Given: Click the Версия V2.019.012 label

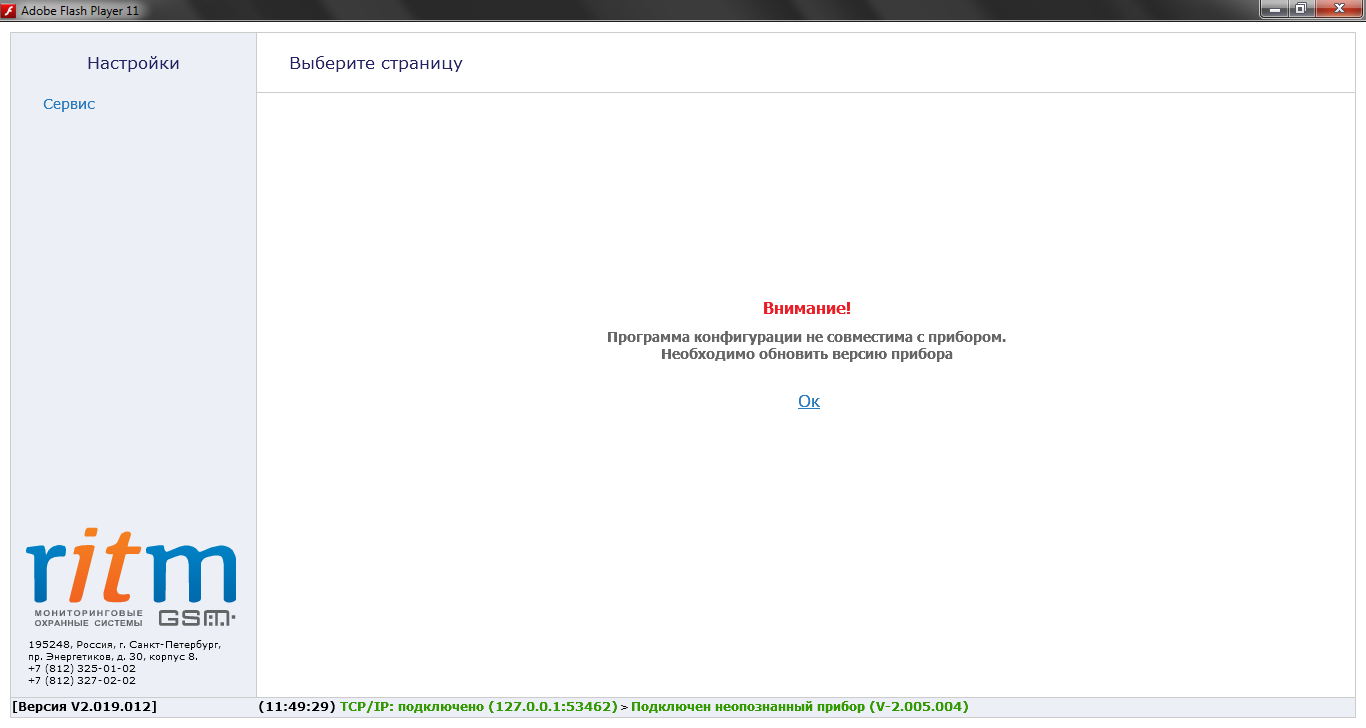Looking at the screenshot, I should 84,707.
